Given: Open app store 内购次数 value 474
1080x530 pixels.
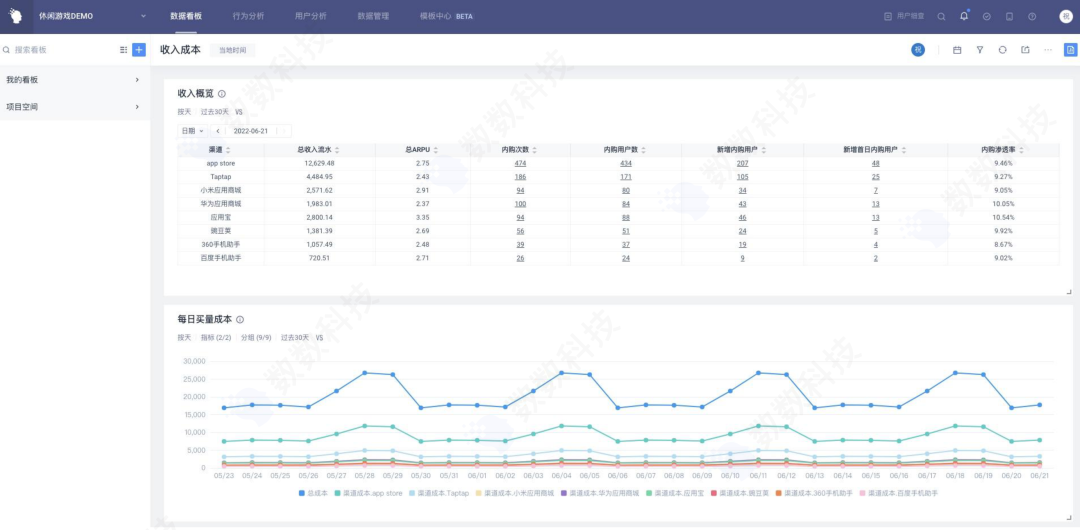Looking at the screenshot, I should pos(520,163).
